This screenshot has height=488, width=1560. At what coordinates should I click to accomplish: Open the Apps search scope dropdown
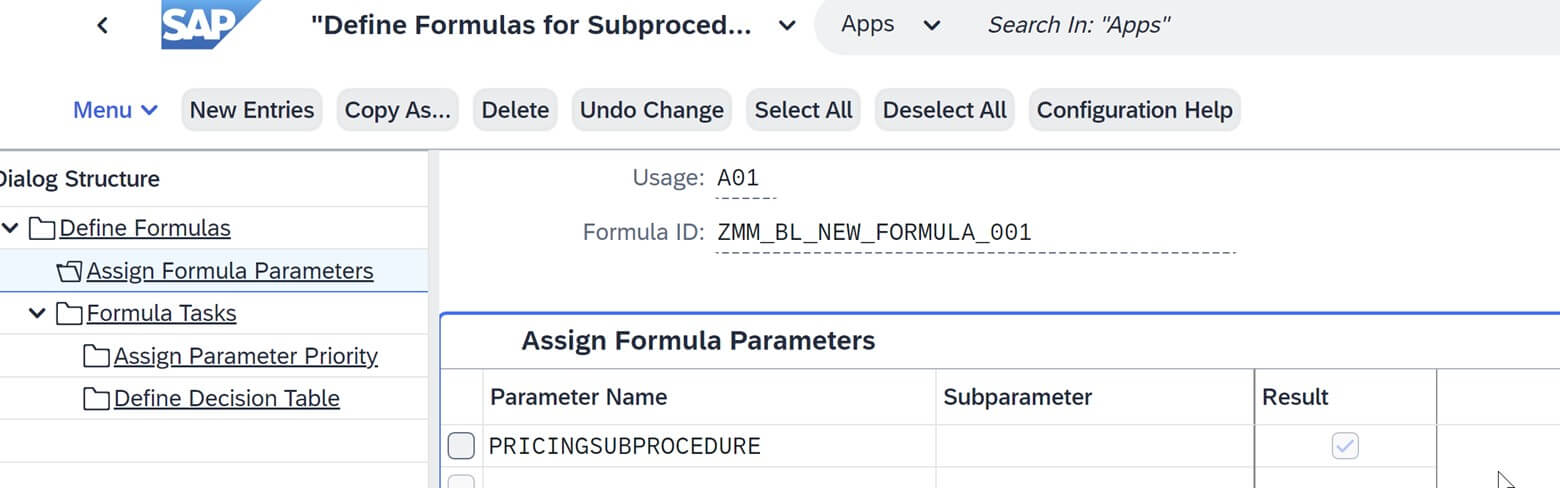coord(932,26)
